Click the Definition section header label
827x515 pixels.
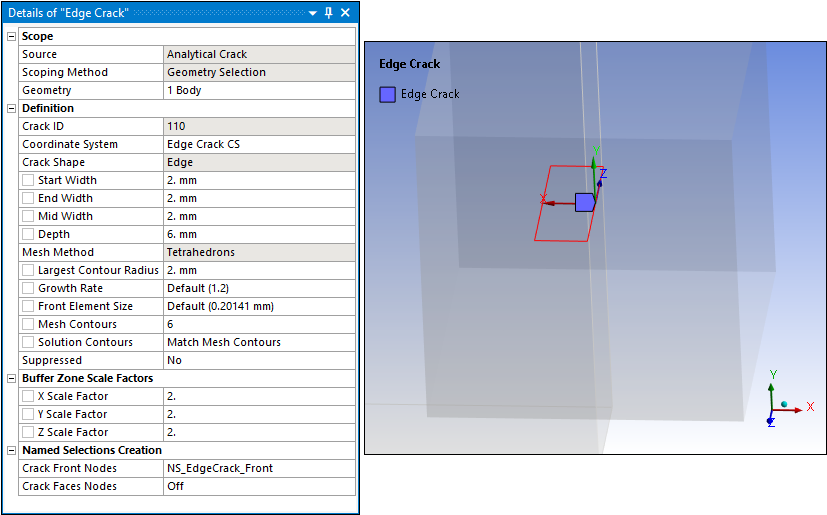pyautogui.click(x=48, y=108)
